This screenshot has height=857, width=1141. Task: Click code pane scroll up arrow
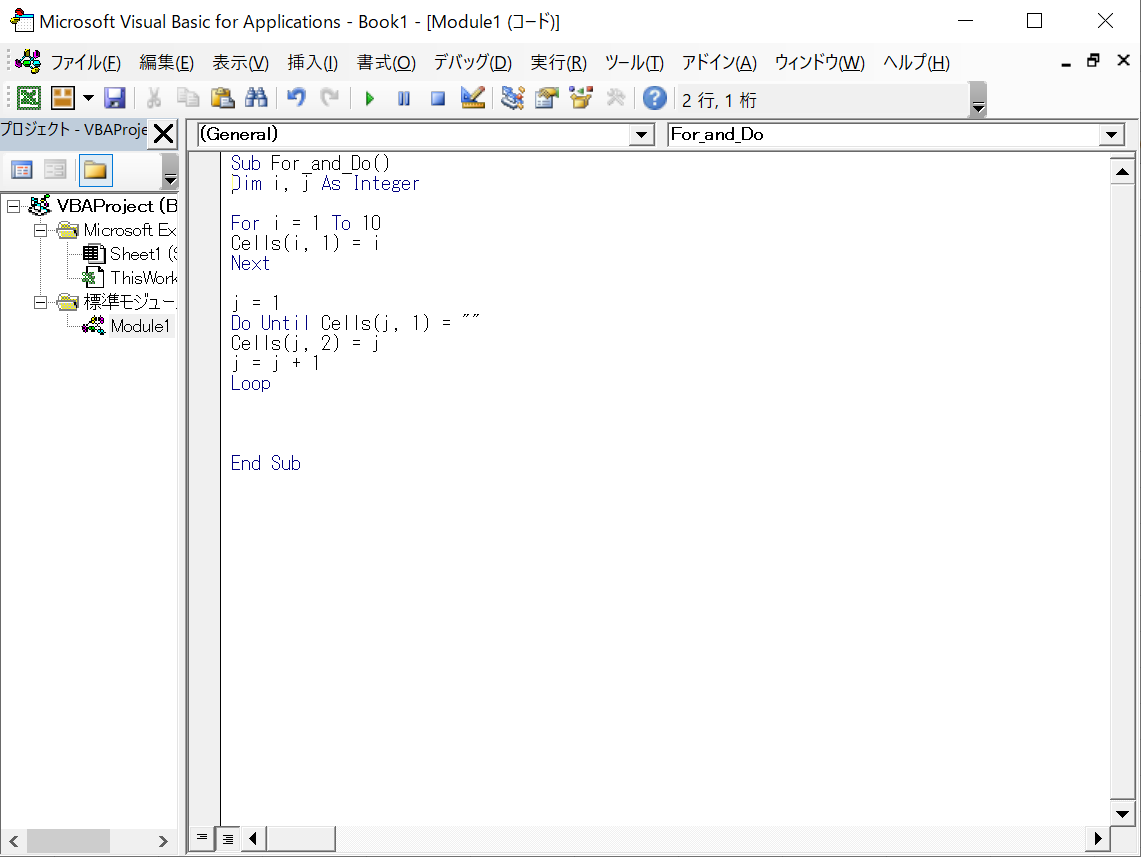1122,172
